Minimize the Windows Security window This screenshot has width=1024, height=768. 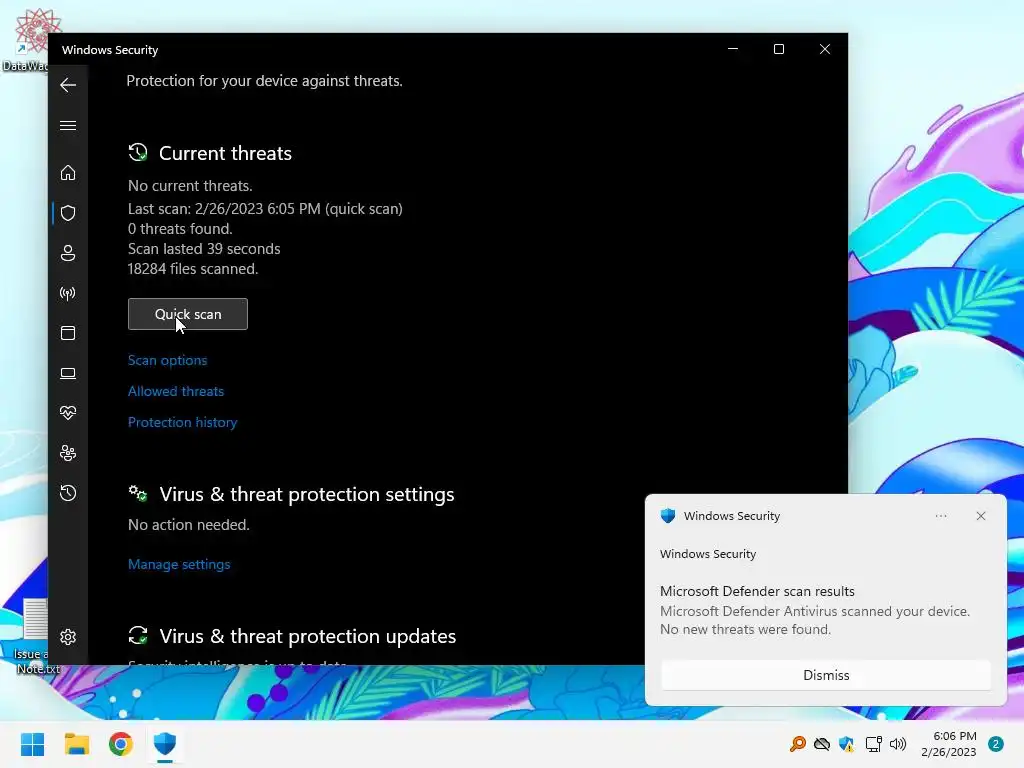point(733,49)
